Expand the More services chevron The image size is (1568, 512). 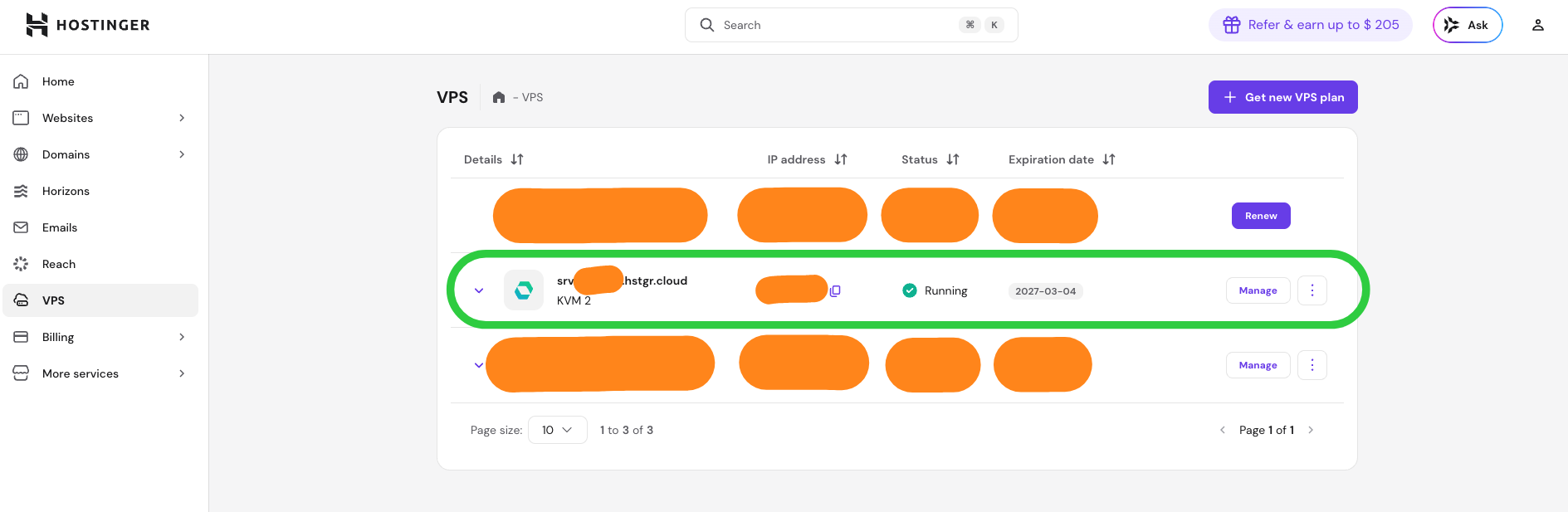[x=182, y=373]
